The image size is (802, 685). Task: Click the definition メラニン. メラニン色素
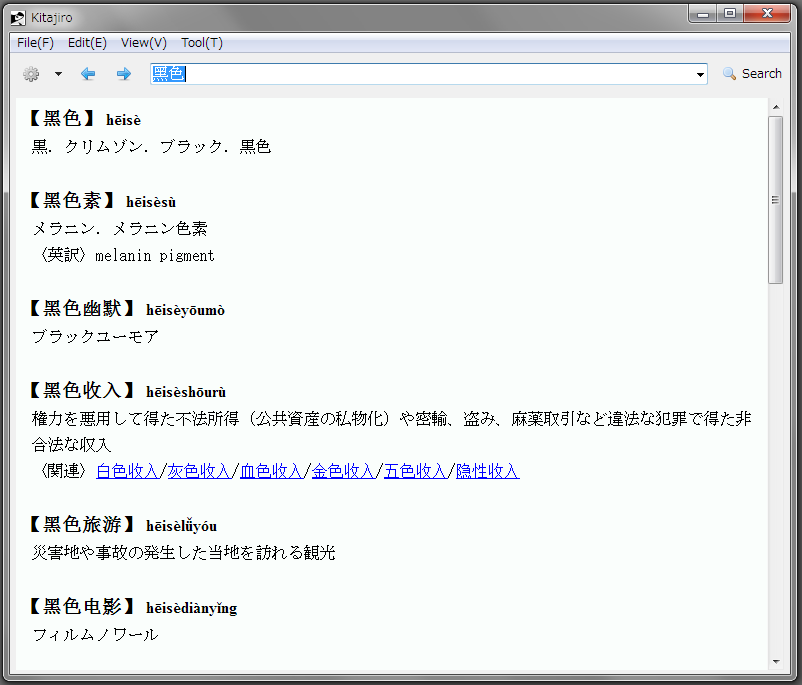(120, 228)
